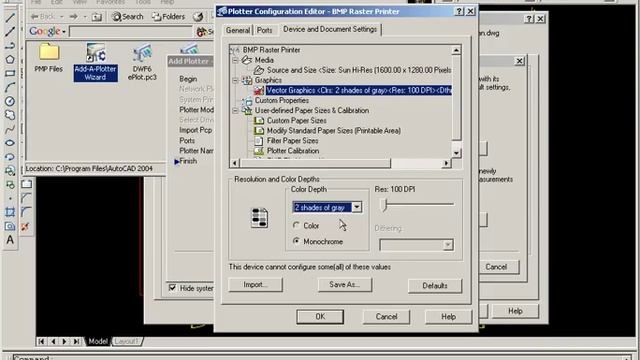Click the Begin step in wizard list
Screen dimensions: 640x360
pyautogui.click(x=188, y=79)
